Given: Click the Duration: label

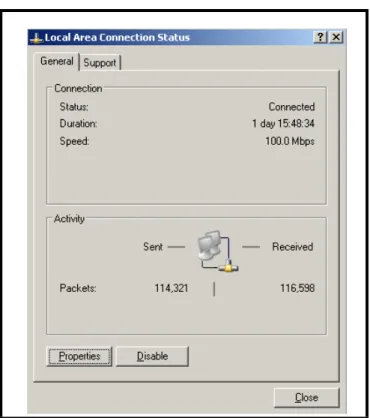Looking at the screenshot, I should tap(78, 124).
